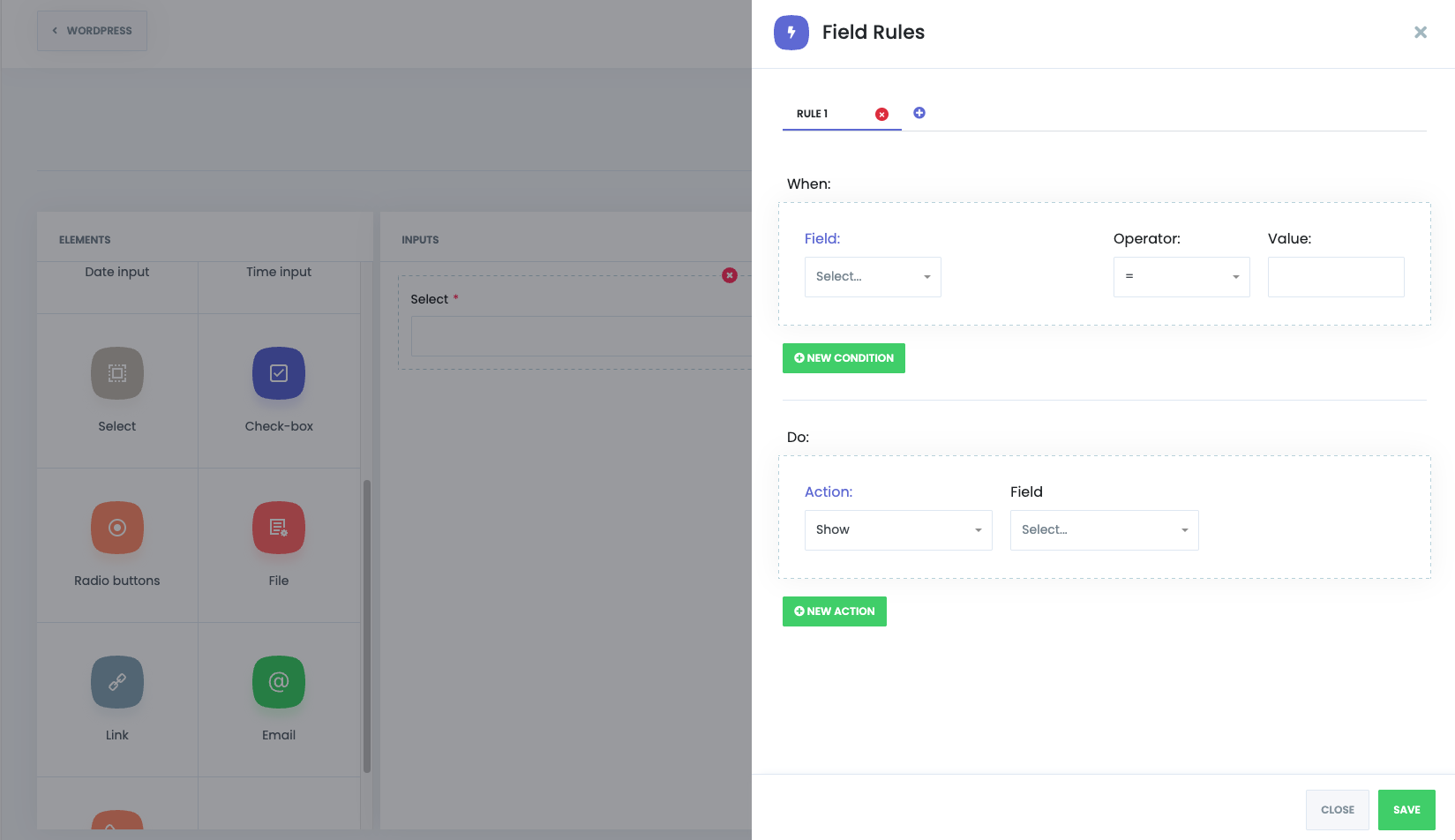
Task: Click the New Condition button
Action: 844,358
